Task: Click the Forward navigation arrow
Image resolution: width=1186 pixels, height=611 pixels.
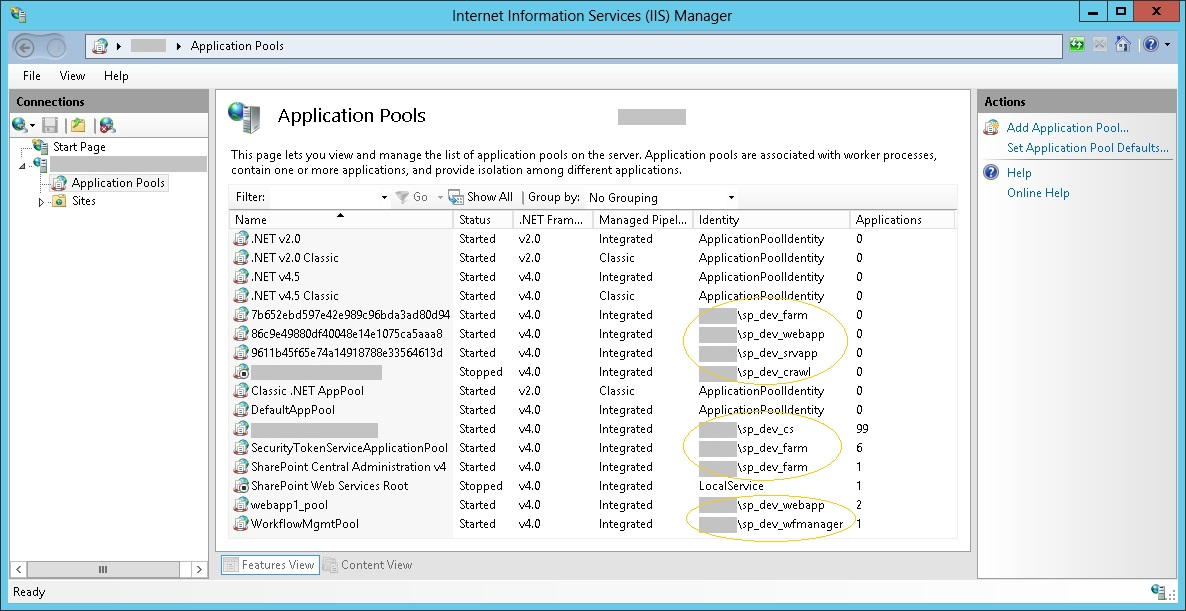Action: [56, 46]
